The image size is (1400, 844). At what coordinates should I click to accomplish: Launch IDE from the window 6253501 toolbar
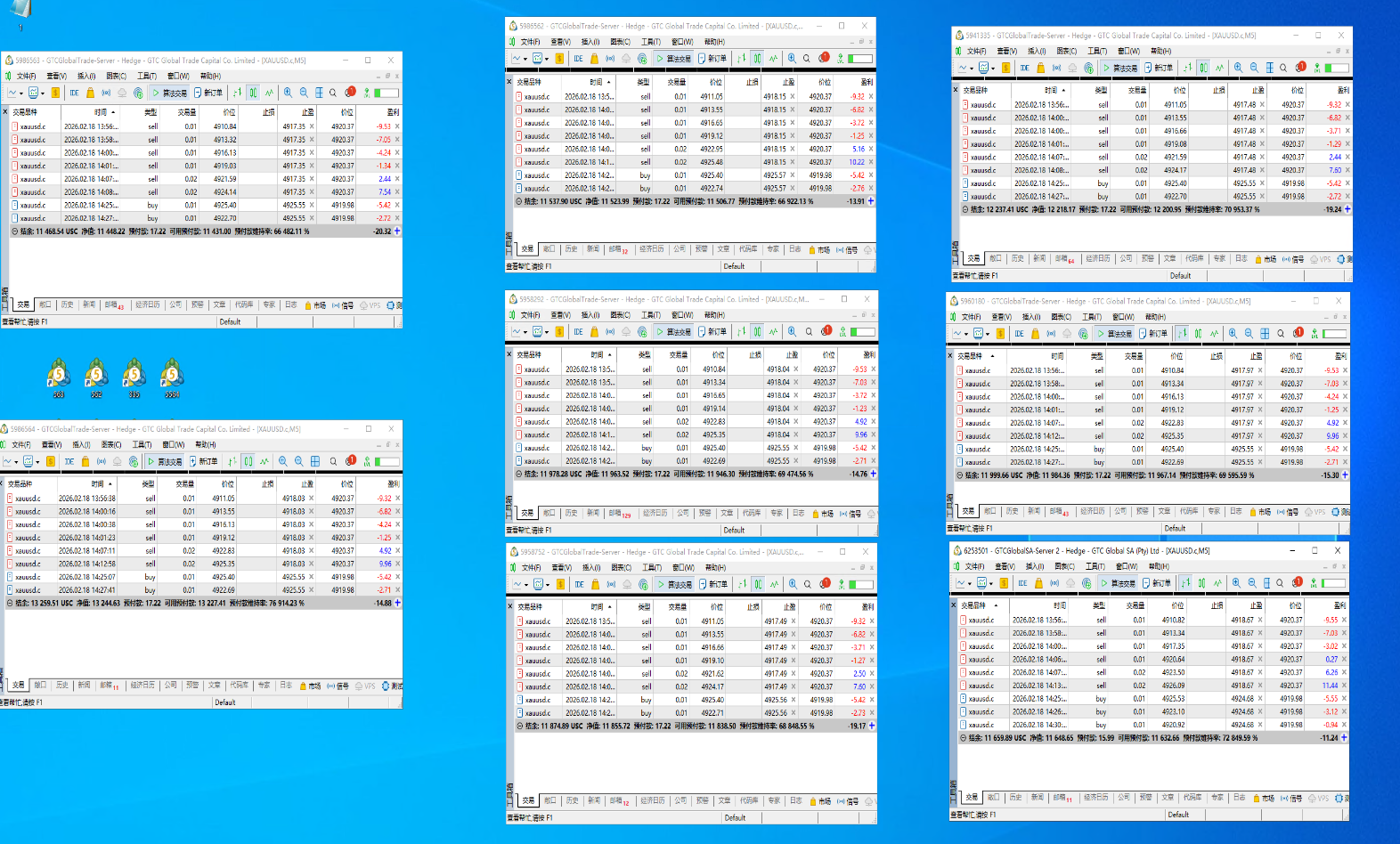[x=1022, y=583]
